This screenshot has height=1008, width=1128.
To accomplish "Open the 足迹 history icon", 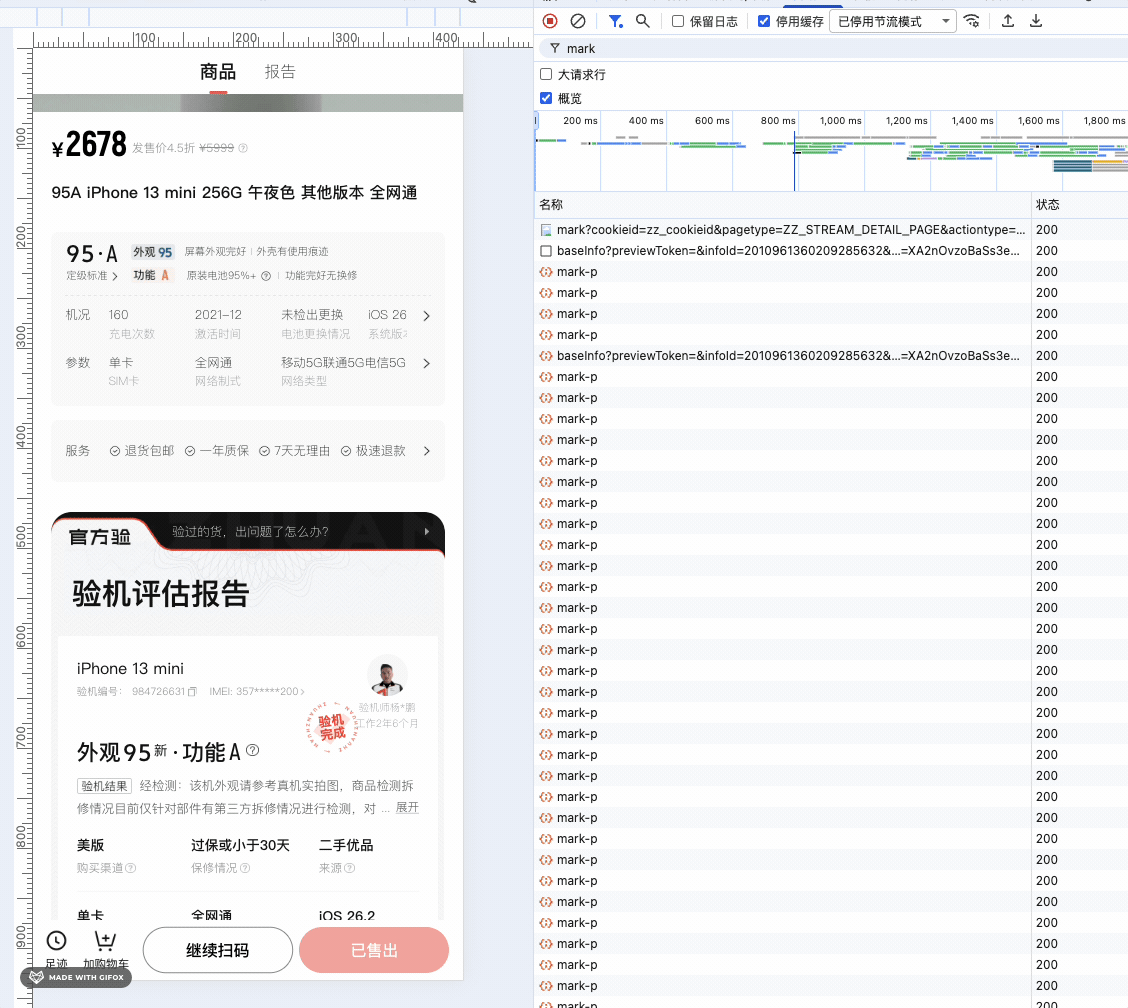I will pos(56,941).
